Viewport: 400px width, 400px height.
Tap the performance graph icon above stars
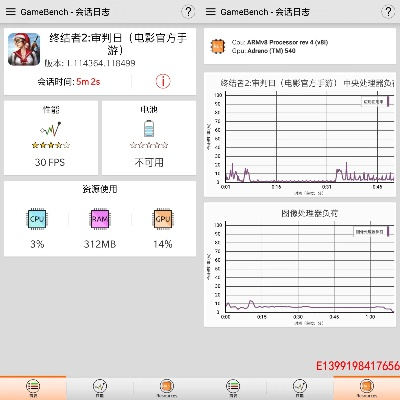tap(51, 129)
